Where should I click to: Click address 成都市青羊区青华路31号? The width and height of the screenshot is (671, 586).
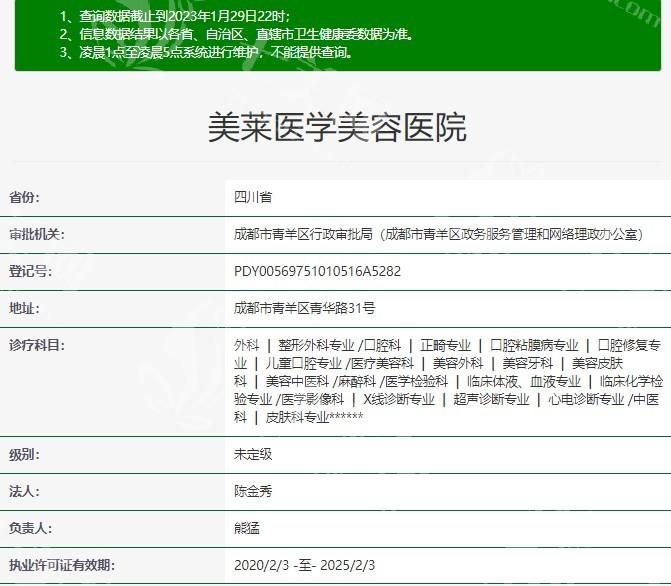click(x=304, y=308)
